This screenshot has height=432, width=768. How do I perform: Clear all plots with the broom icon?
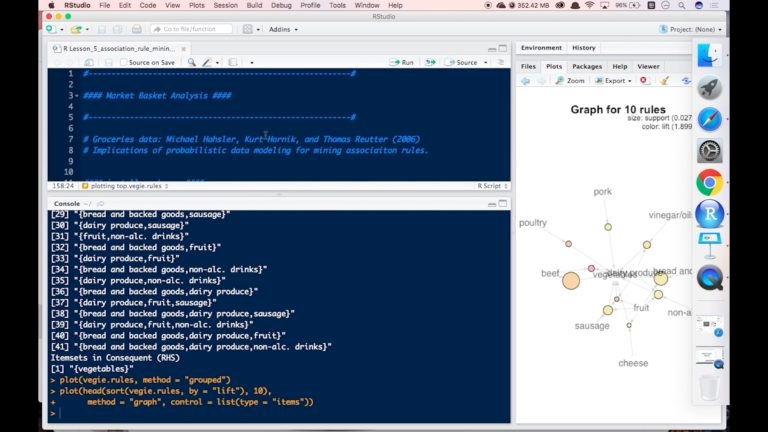[664, 80]
